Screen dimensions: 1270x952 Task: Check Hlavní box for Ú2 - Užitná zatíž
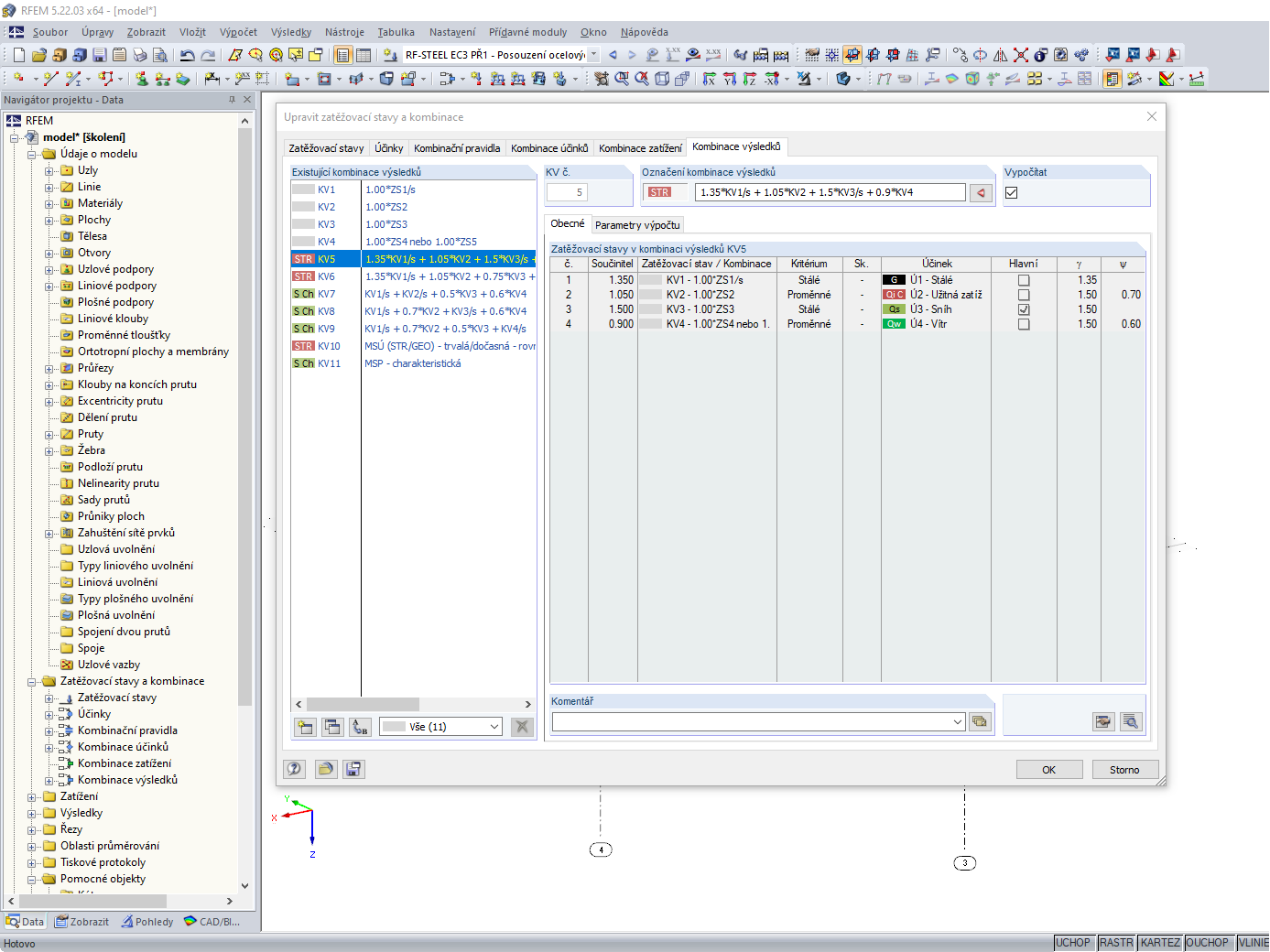[1024, 295]
